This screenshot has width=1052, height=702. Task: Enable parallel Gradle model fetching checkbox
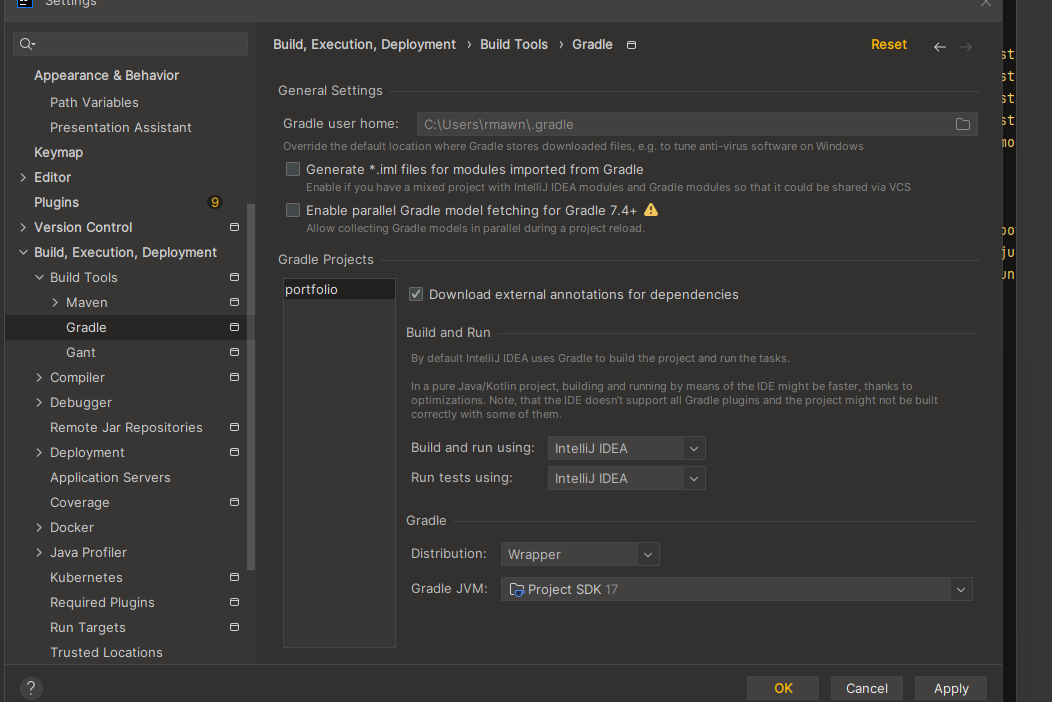point(293,210)
